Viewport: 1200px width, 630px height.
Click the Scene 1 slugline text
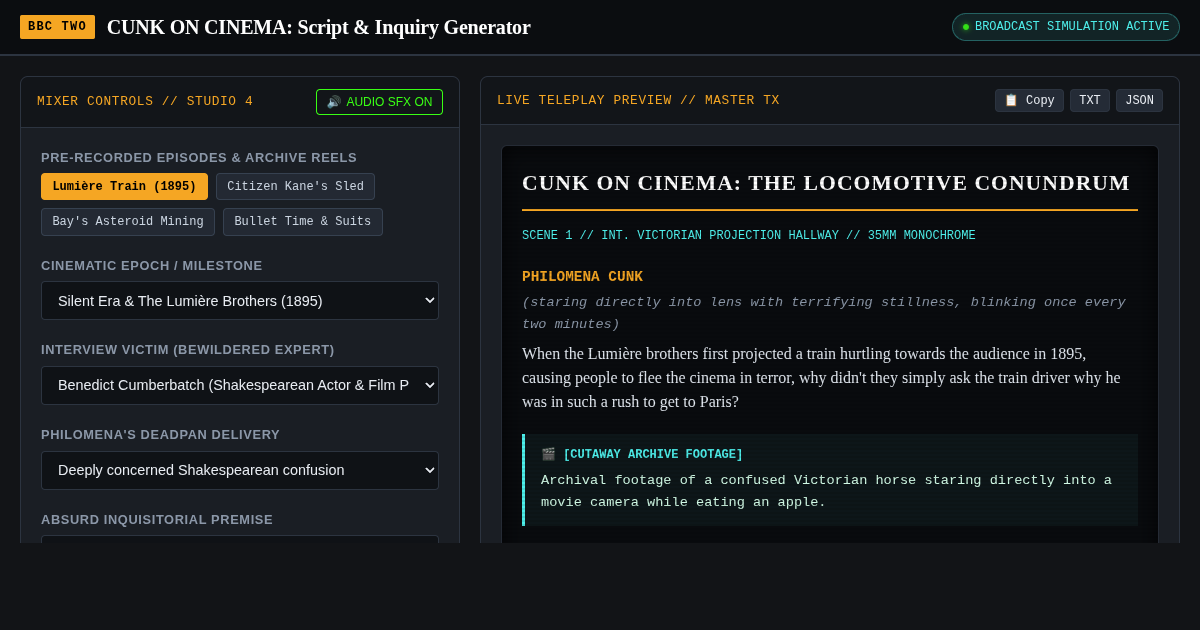tap(749, 236)
